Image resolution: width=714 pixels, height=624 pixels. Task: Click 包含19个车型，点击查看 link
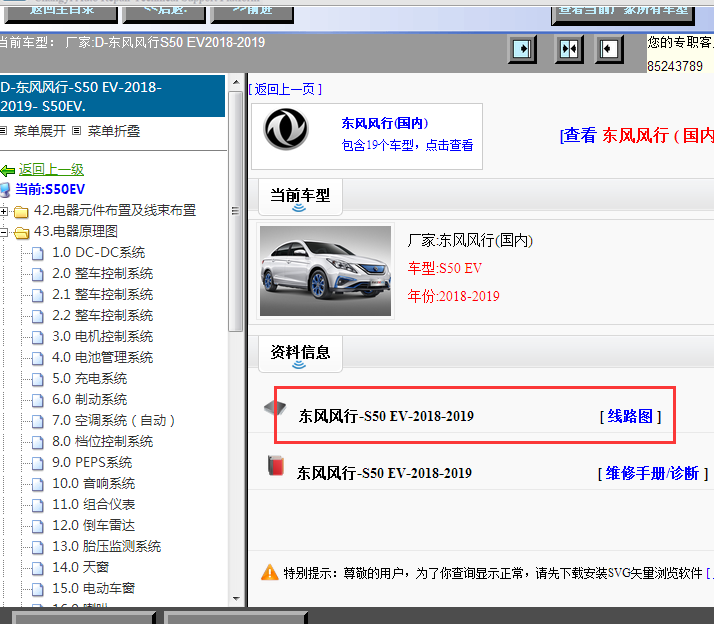[407, 145]
